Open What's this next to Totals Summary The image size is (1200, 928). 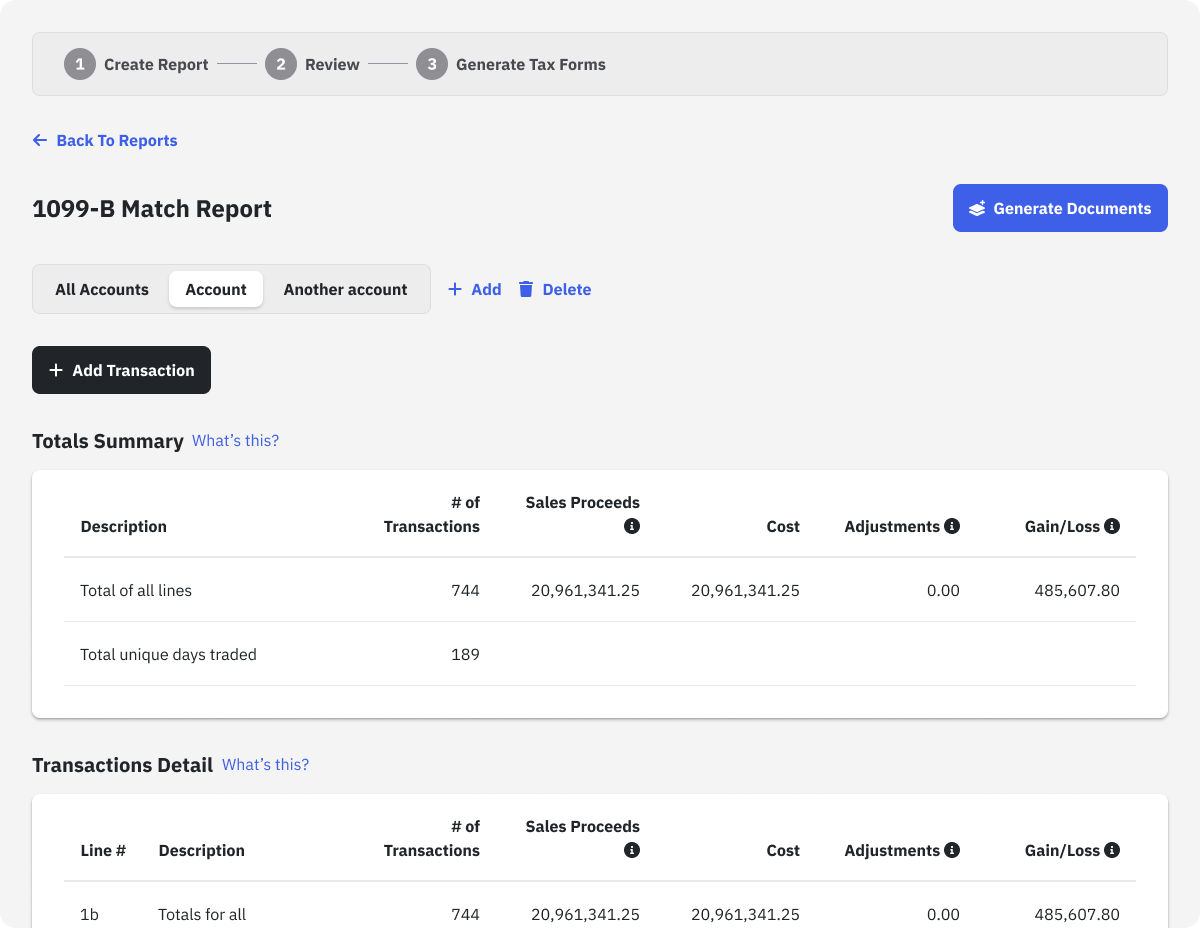click(235, 441)
